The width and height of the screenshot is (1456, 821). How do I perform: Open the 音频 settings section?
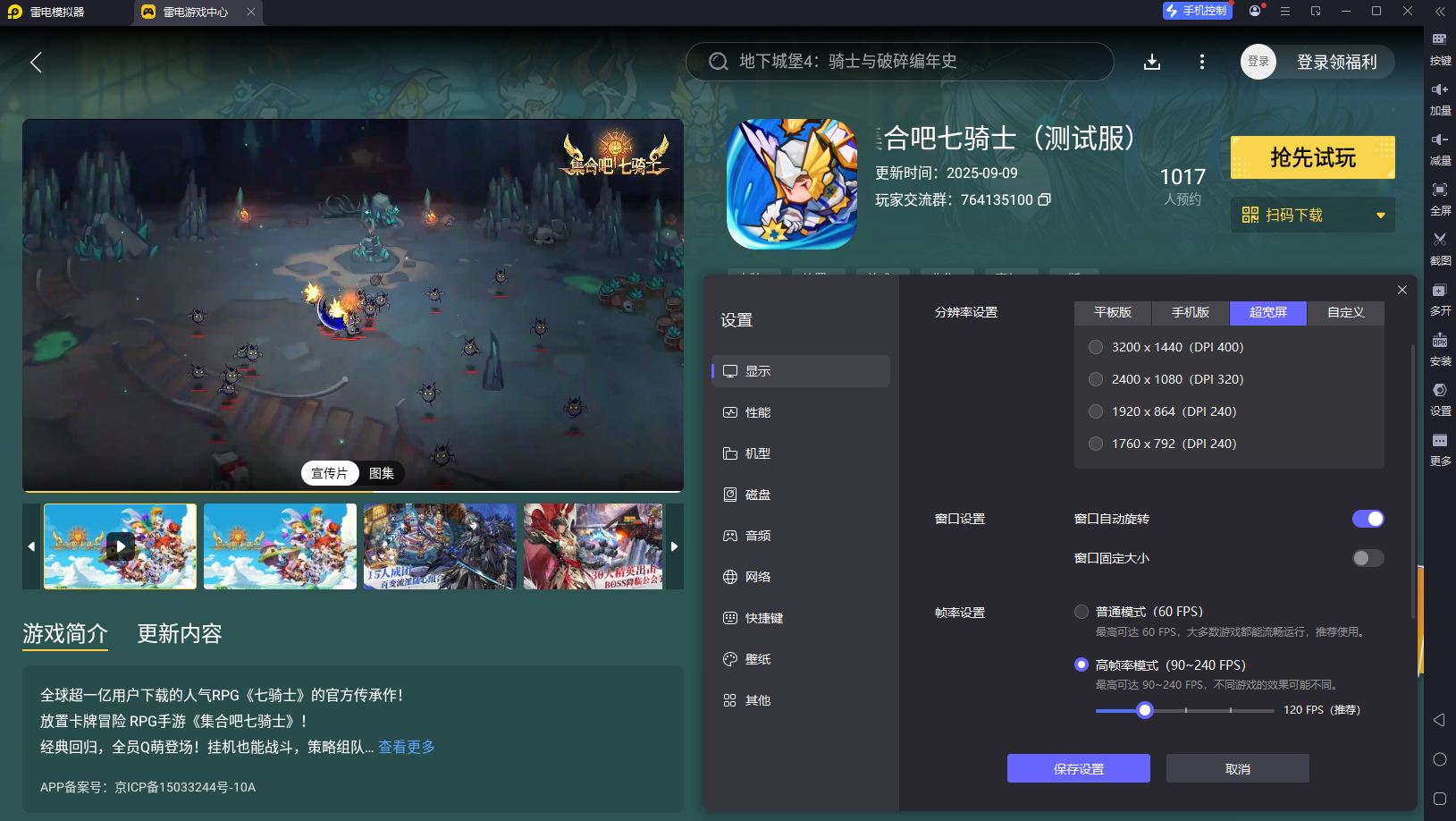coord(801,536)
